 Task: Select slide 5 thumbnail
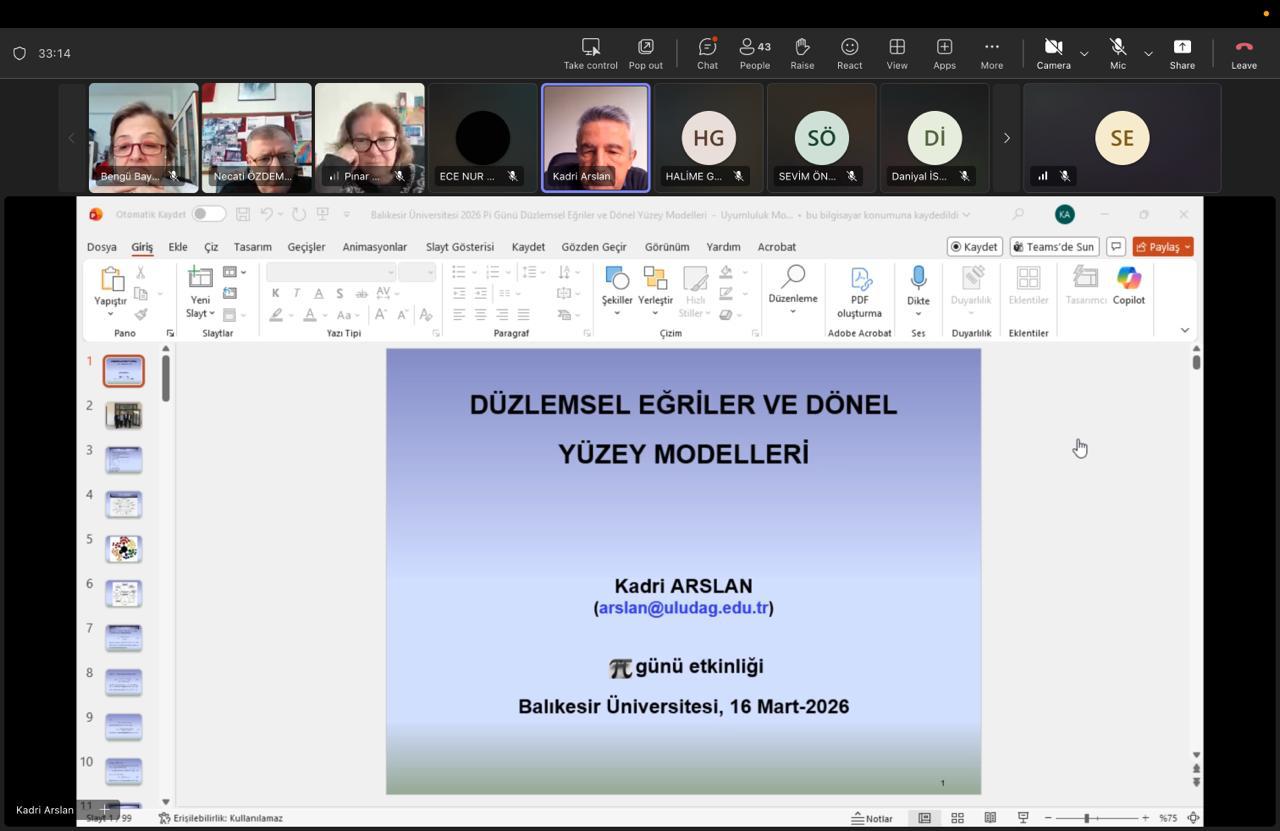tap(124, 548)
